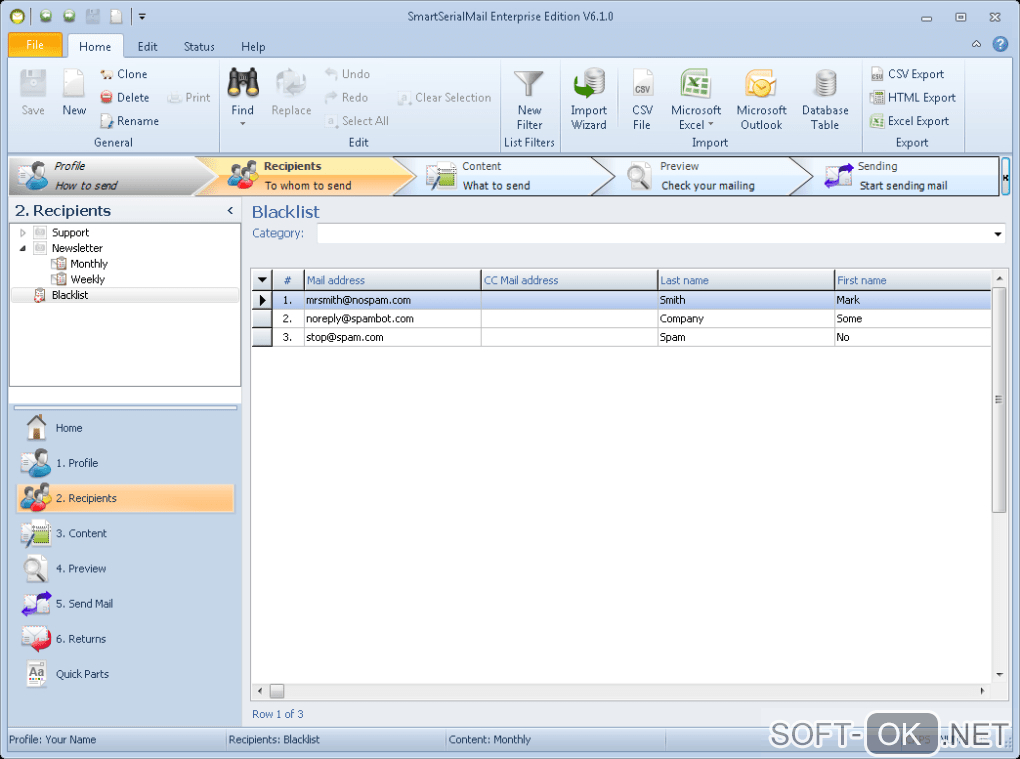Switch to the Home ribbon tab
This screenshot has height=759, width=1020.
click(x=95, y=47)
